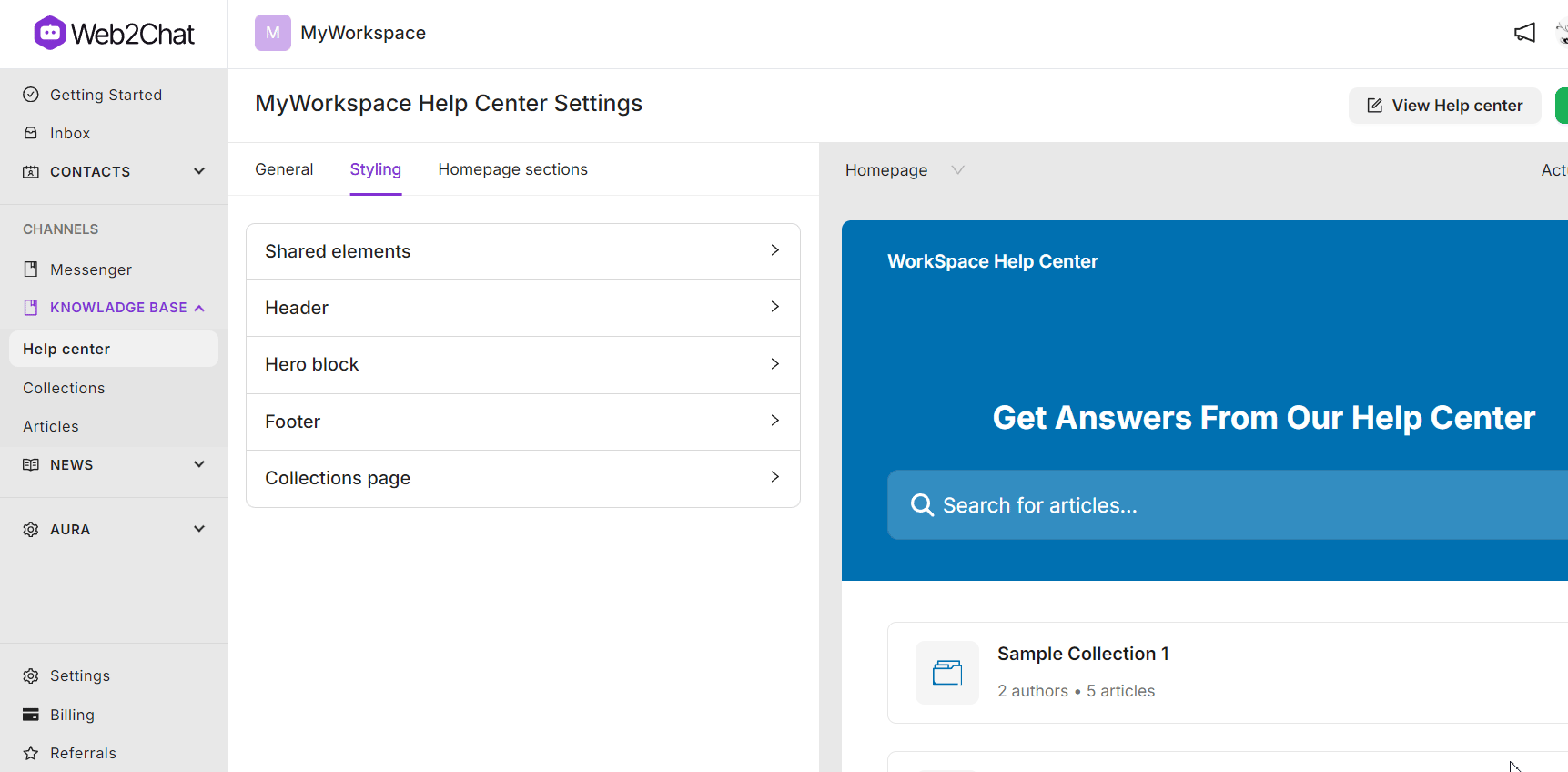Viewport: 1568px width, 772px height.
Task: Click the Sample Collection 1 folder icon
Action: point(947,673)
